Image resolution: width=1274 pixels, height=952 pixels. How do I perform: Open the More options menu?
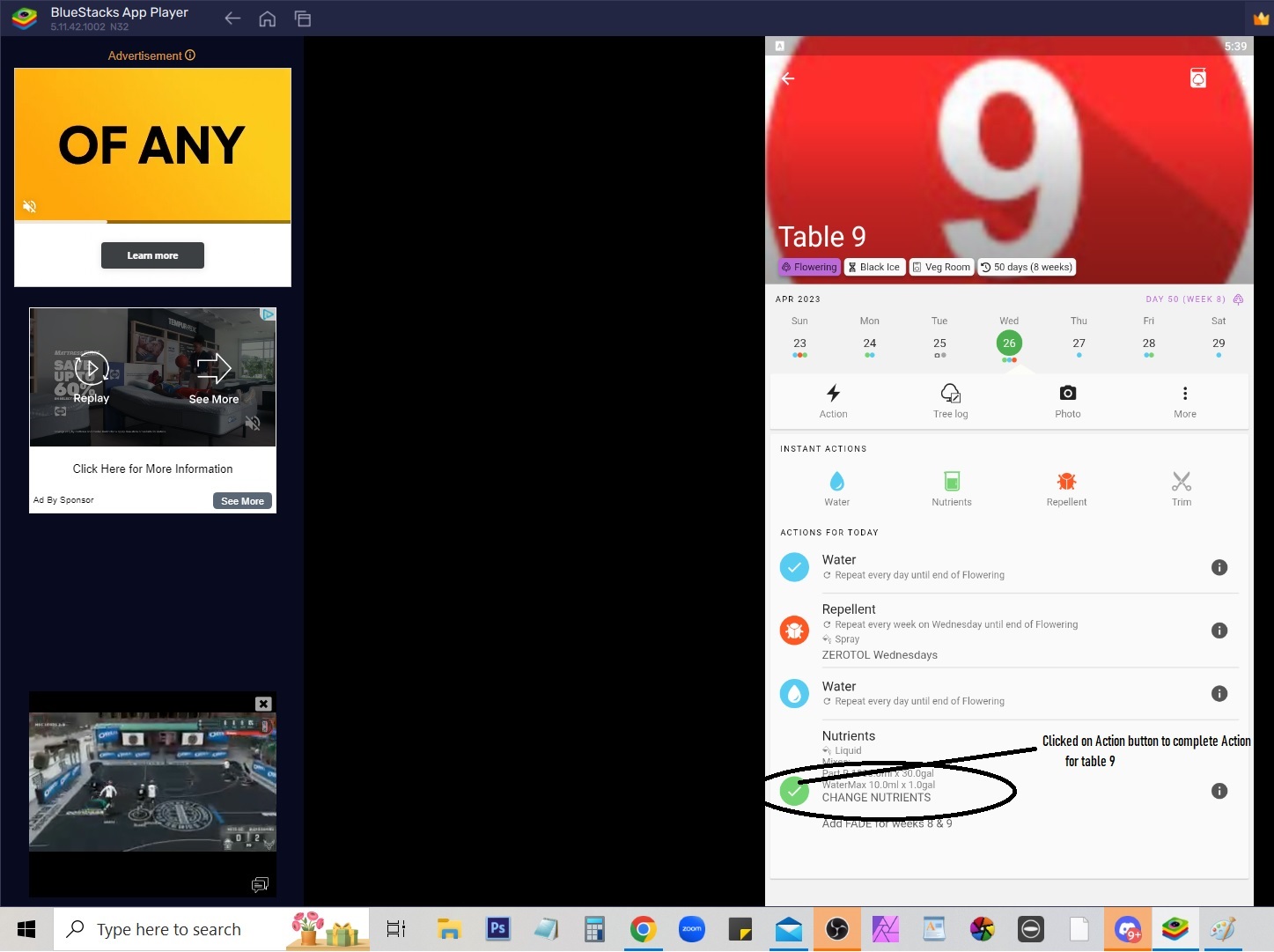pos(1184,394)
